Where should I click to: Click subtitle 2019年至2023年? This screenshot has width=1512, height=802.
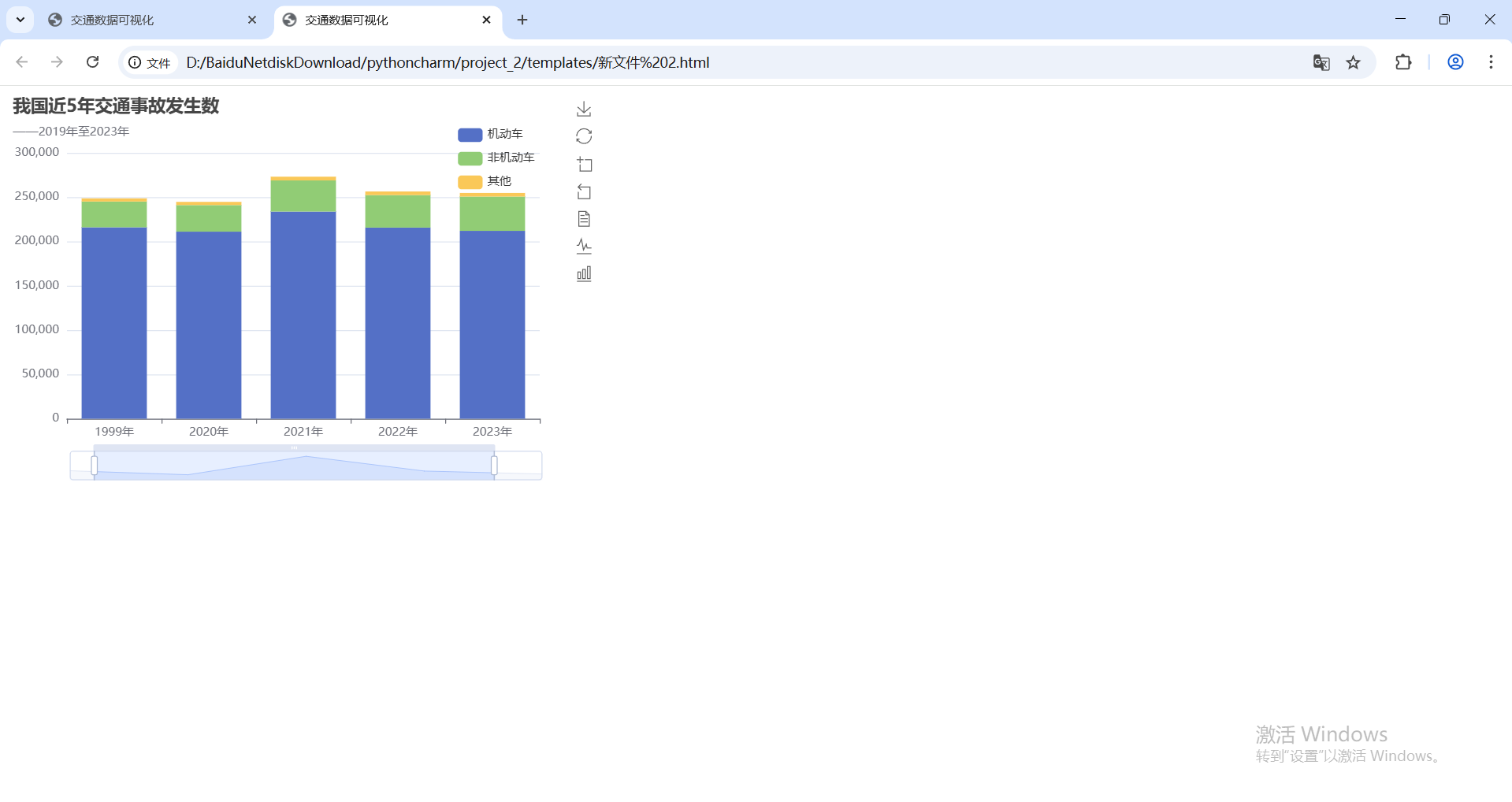point(84,132)
